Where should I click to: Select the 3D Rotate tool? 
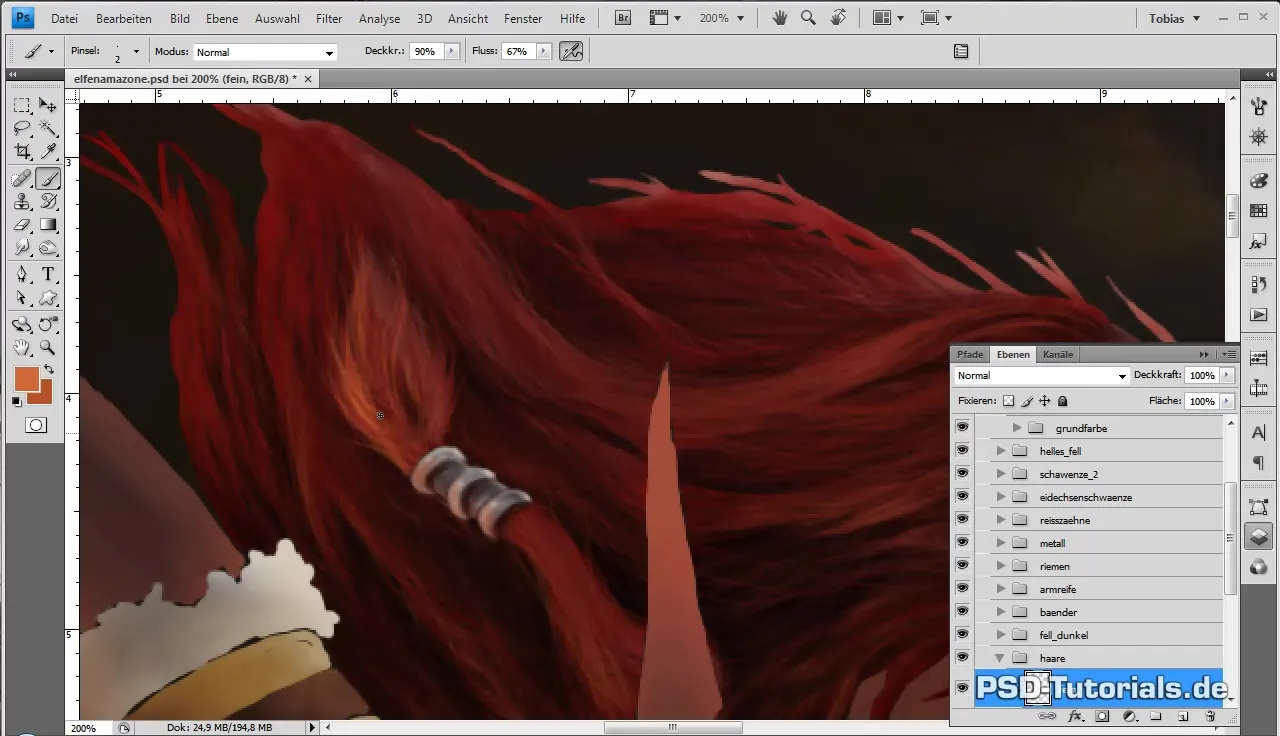(21, 324)
